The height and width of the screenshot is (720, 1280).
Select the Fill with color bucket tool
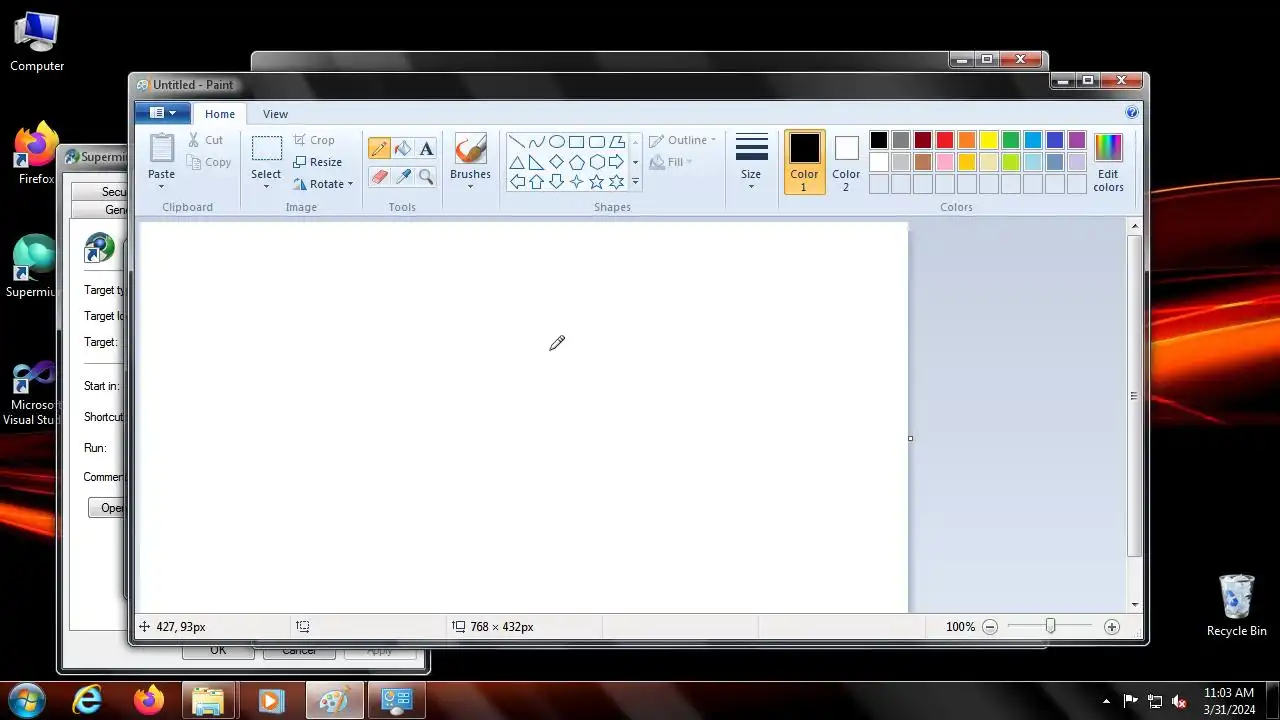pyautogui.click(x=403, y=149)
